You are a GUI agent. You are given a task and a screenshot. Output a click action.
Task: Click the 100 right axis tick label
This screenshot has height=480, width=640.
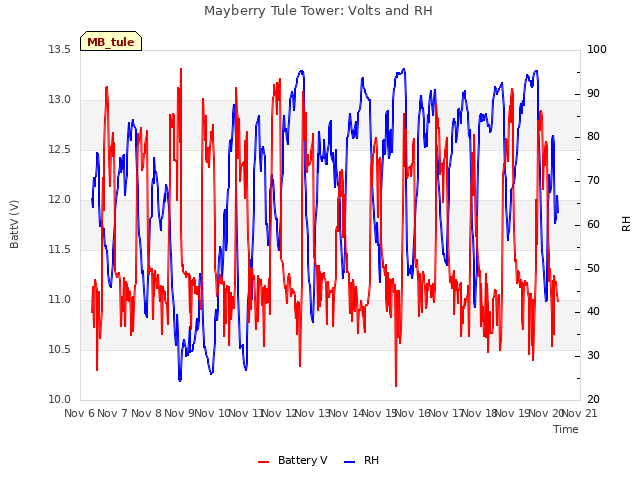click(597, 50)
